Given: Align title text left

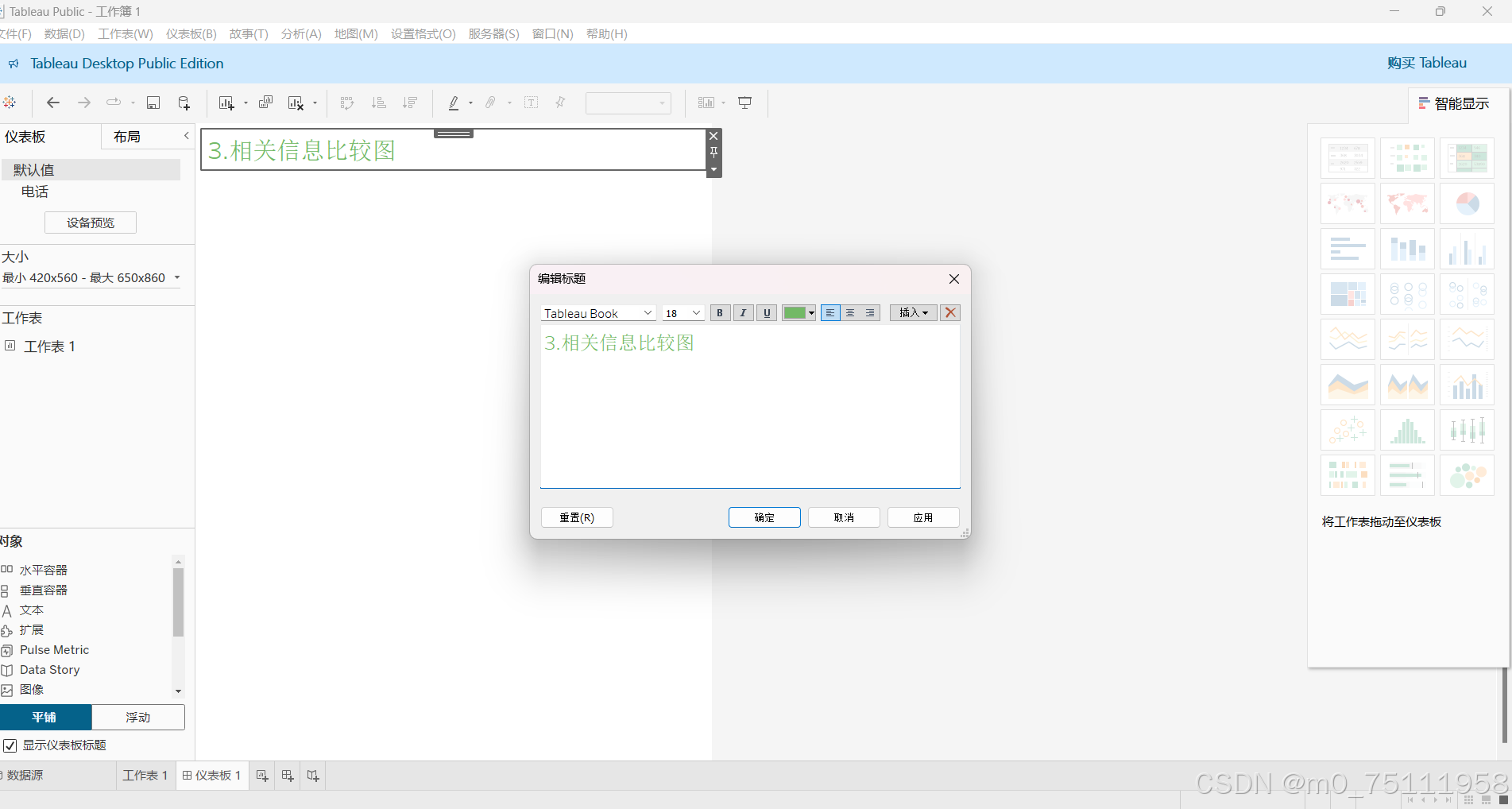Looking at the screenshot, I should 830,313.
